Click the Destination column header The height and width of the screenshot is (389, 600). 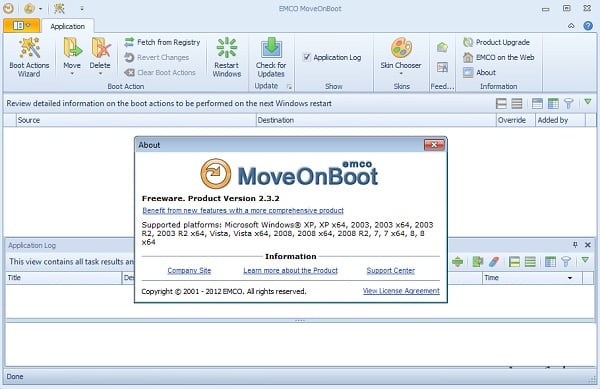(x=376, y=120)
